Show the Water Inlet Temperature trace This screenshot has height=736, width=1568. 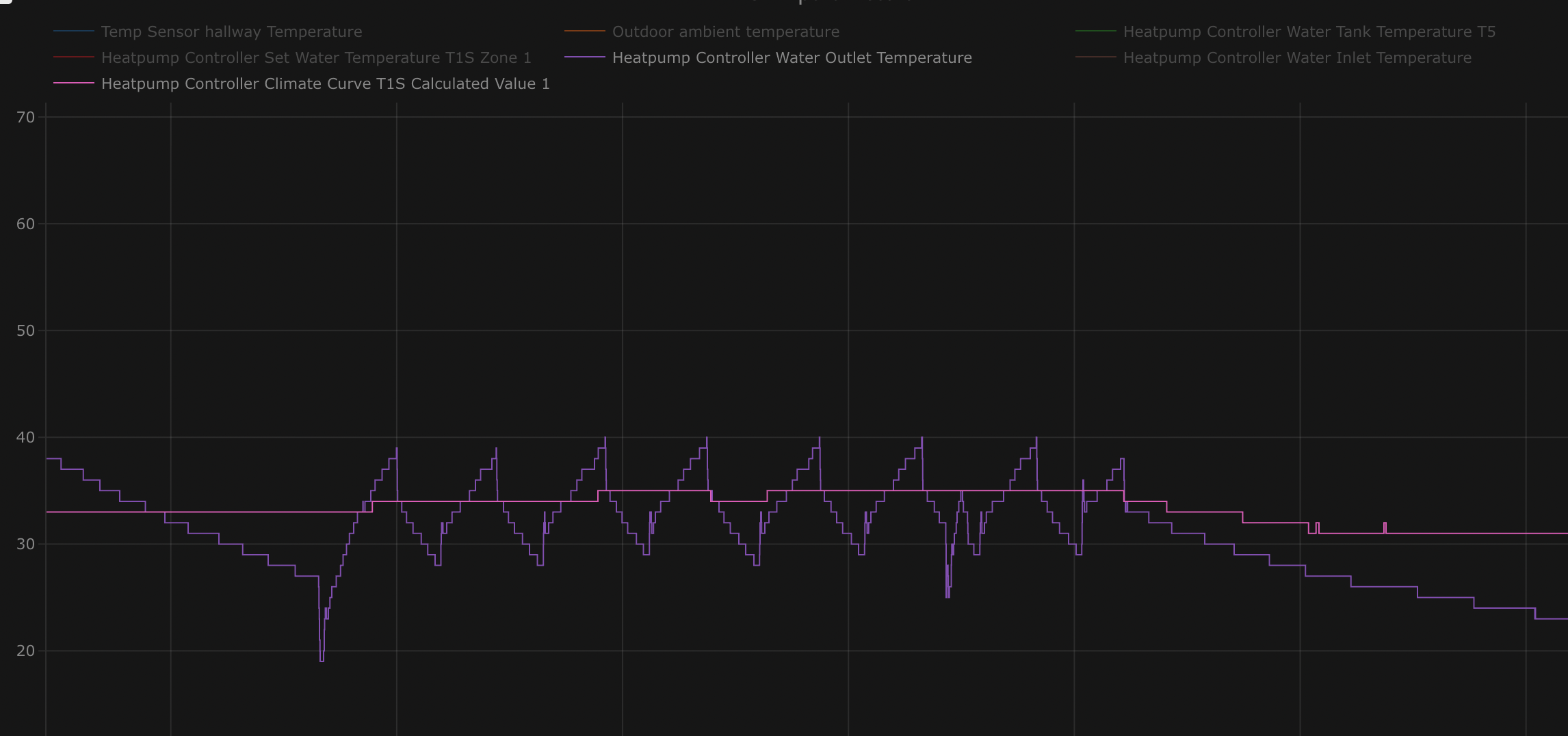[x=1297, y=58]
